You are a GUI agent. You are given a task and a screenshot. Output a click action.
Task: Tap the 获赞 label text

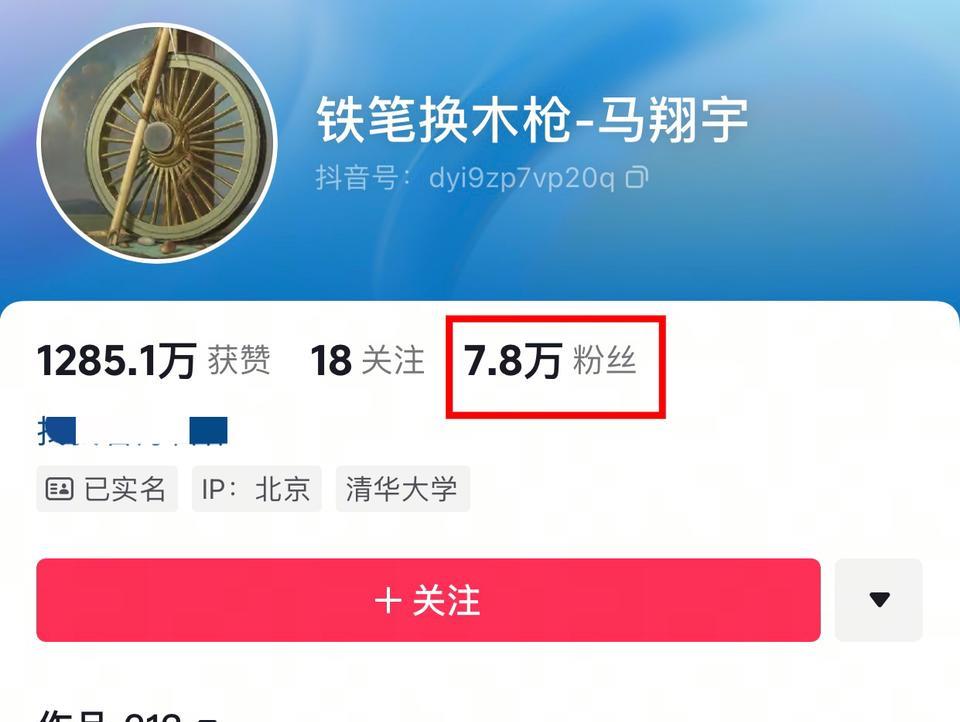click(239, 360)
